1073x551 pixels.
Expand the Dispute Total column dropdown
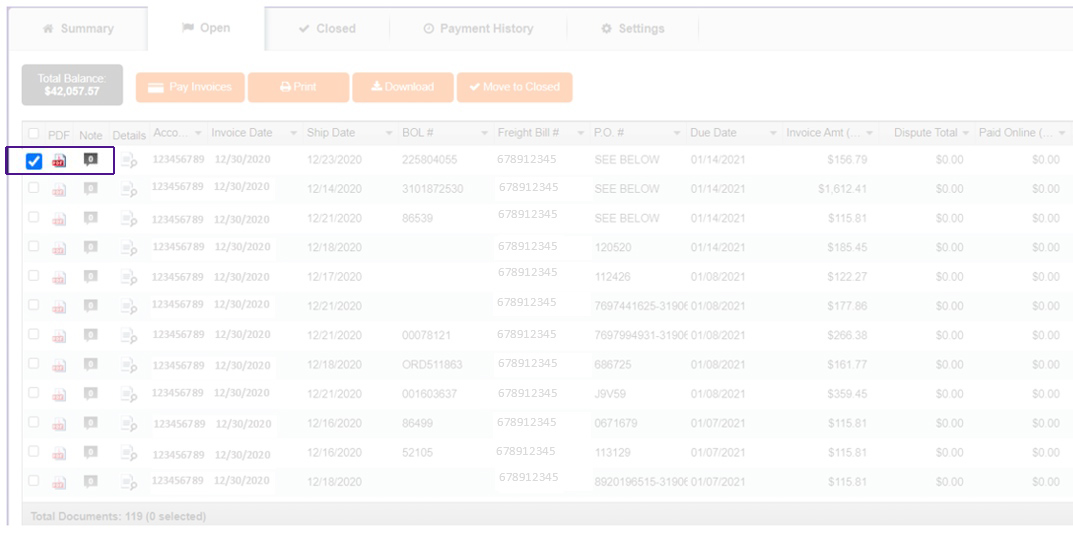[965, 133]
